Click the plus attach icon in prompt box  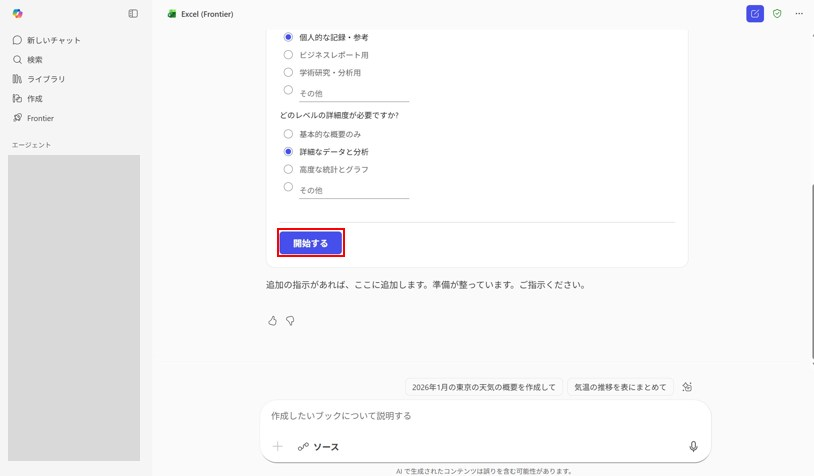[278, 446]
